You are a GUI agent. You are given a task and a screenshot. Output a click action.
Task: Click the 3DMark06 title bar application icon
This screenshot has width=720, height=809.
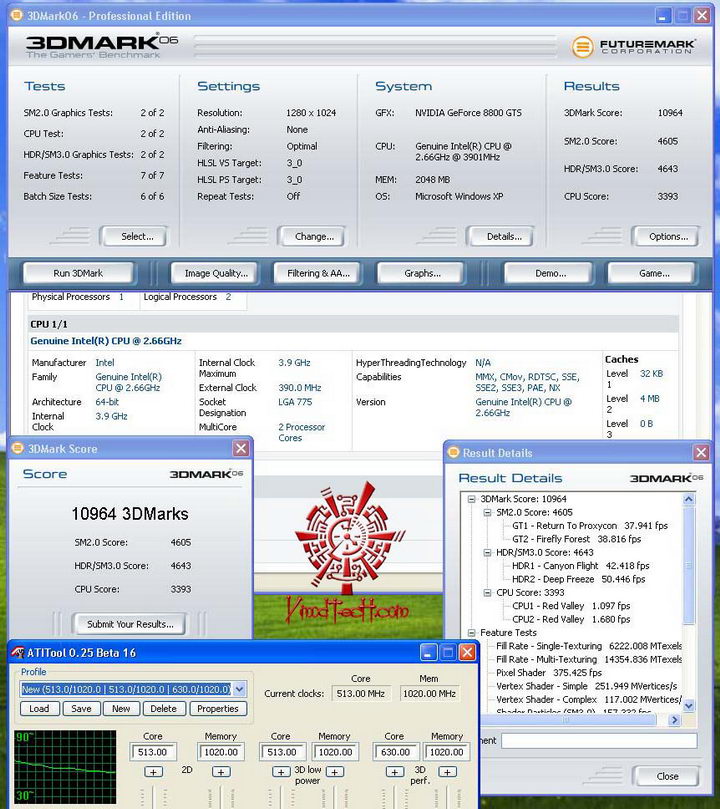(x=17, y=15)
